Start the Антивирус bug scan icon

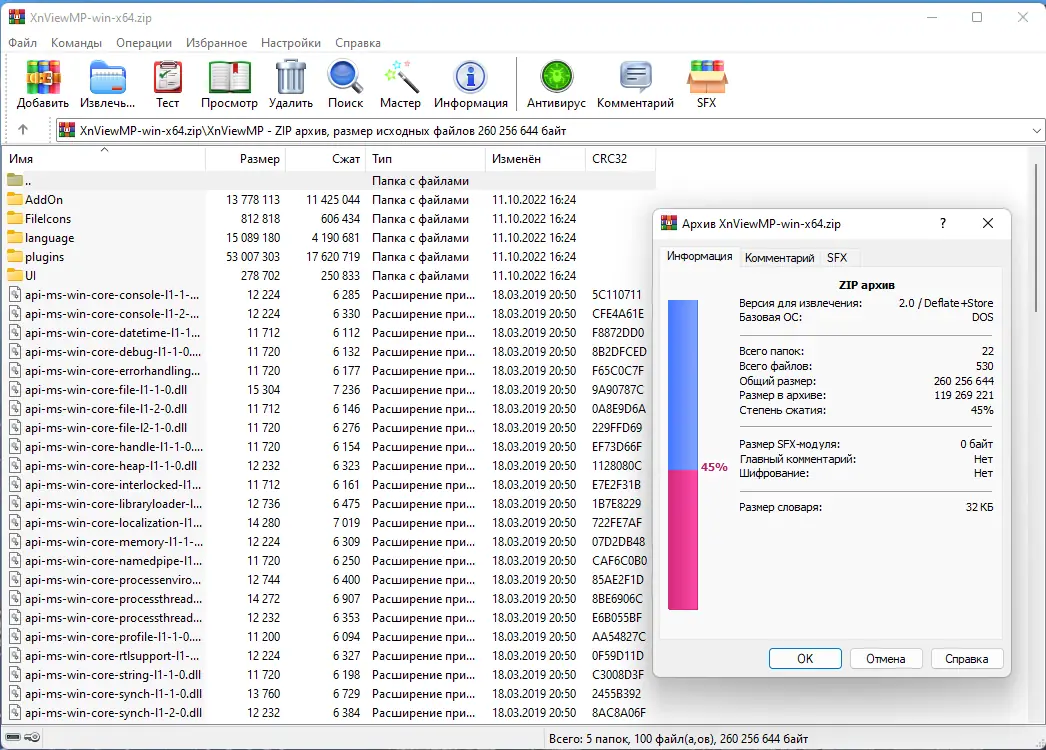(x=556, y=77)
